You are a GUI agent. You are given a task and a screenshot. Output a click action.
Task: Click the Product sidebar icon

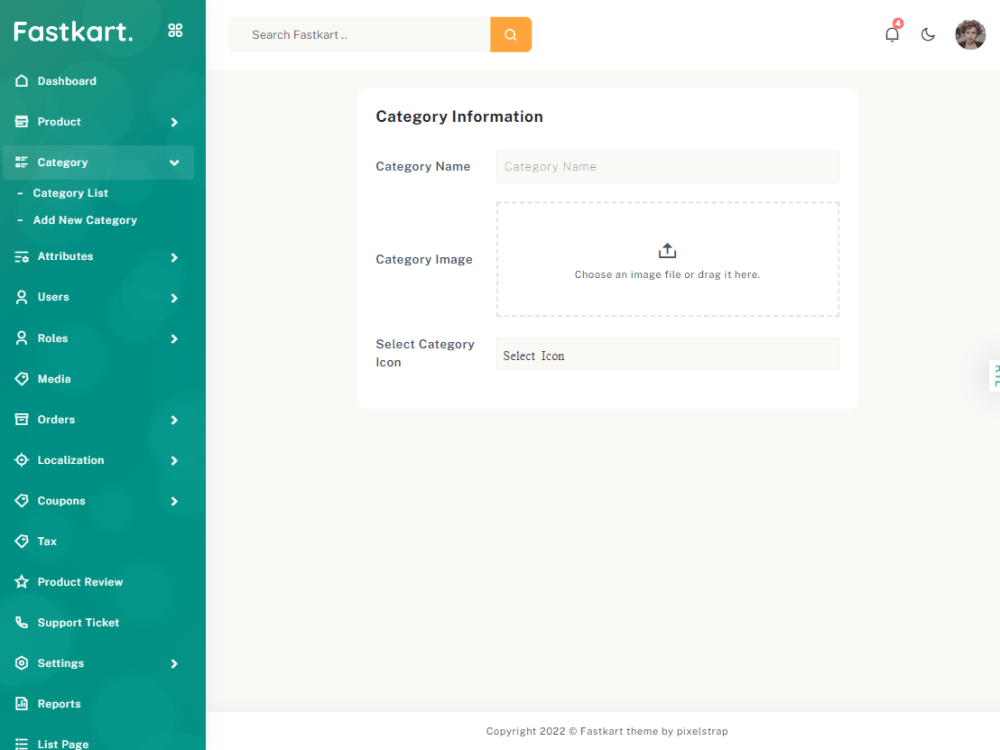22,122
